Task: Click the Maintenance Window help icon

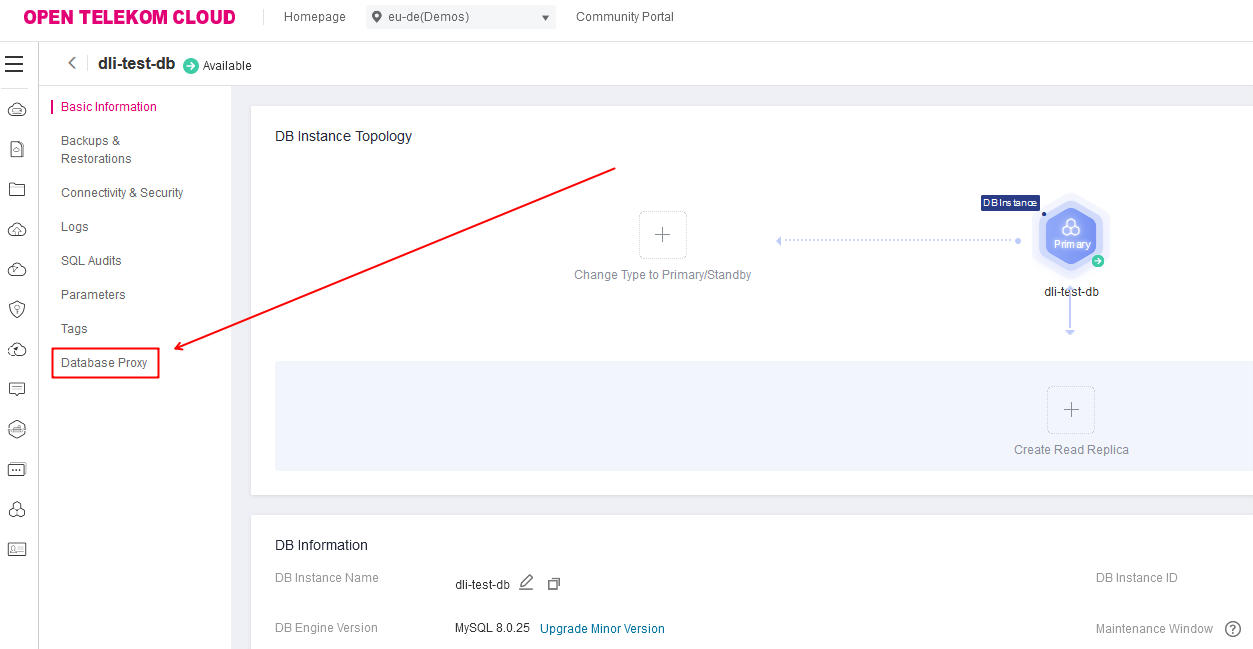Action: (1233, 628)
